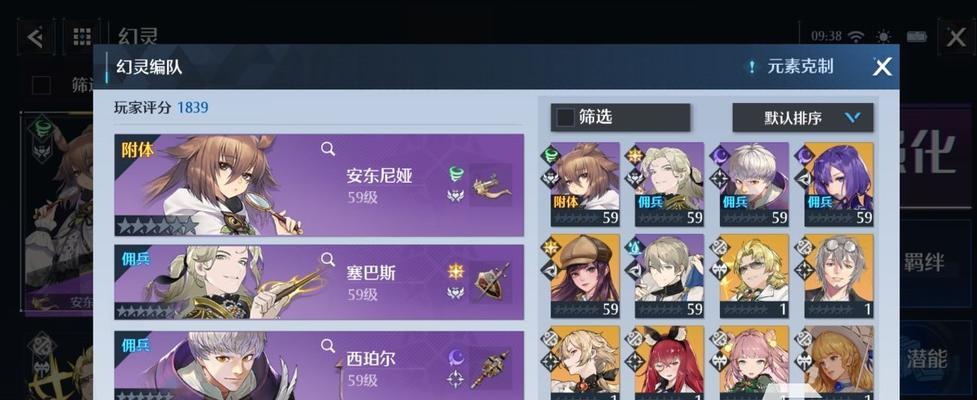The image size is (977, 400).
Task: Click the exclamation icon next to 元素克制
Action: point(752,67)
